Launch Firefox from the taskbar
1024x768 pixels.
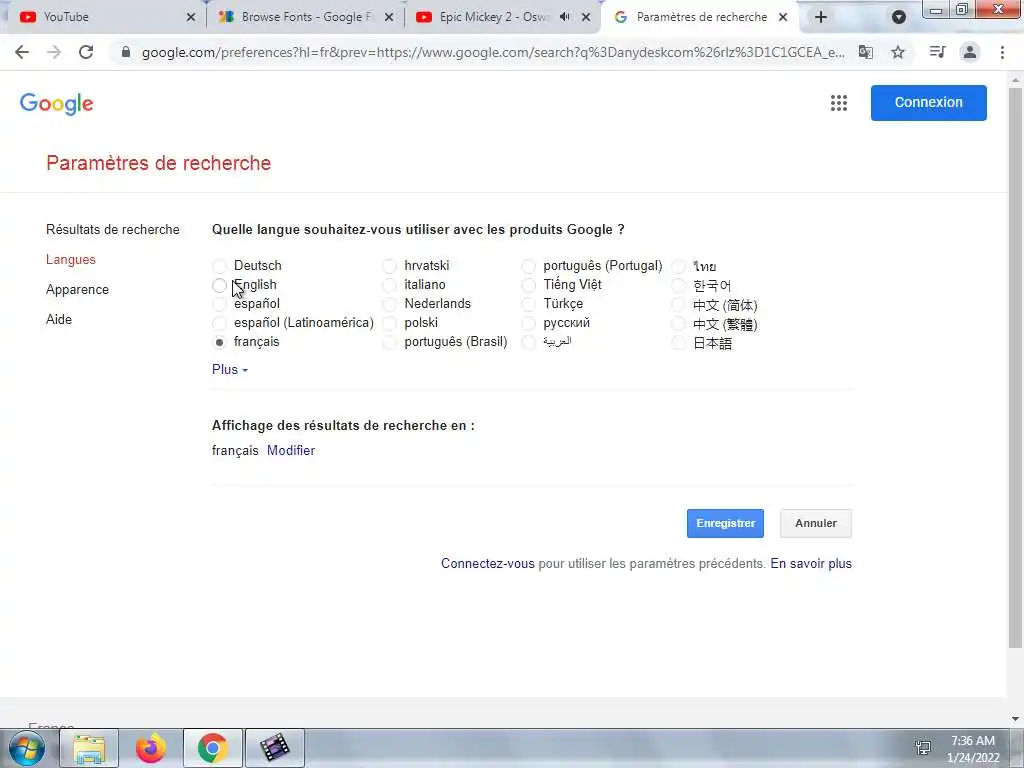coord(151,748)
